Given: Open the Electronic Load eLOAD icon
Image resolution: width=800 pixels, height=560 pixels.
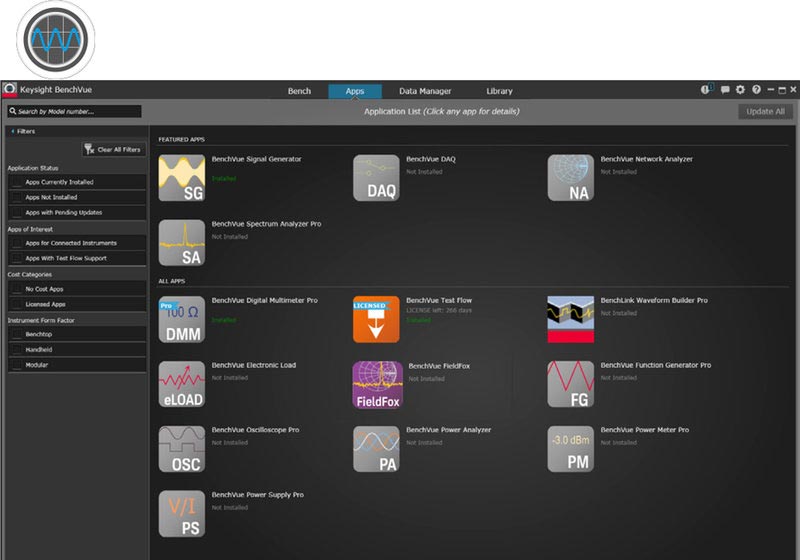Looking at the screenshot, I should (182, 384).
